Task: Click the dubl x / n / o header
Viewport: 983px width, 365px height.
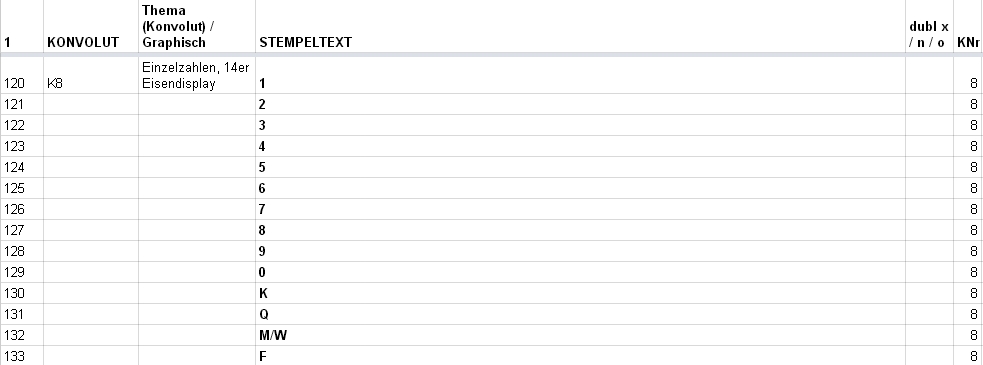Action: point(929,26)
